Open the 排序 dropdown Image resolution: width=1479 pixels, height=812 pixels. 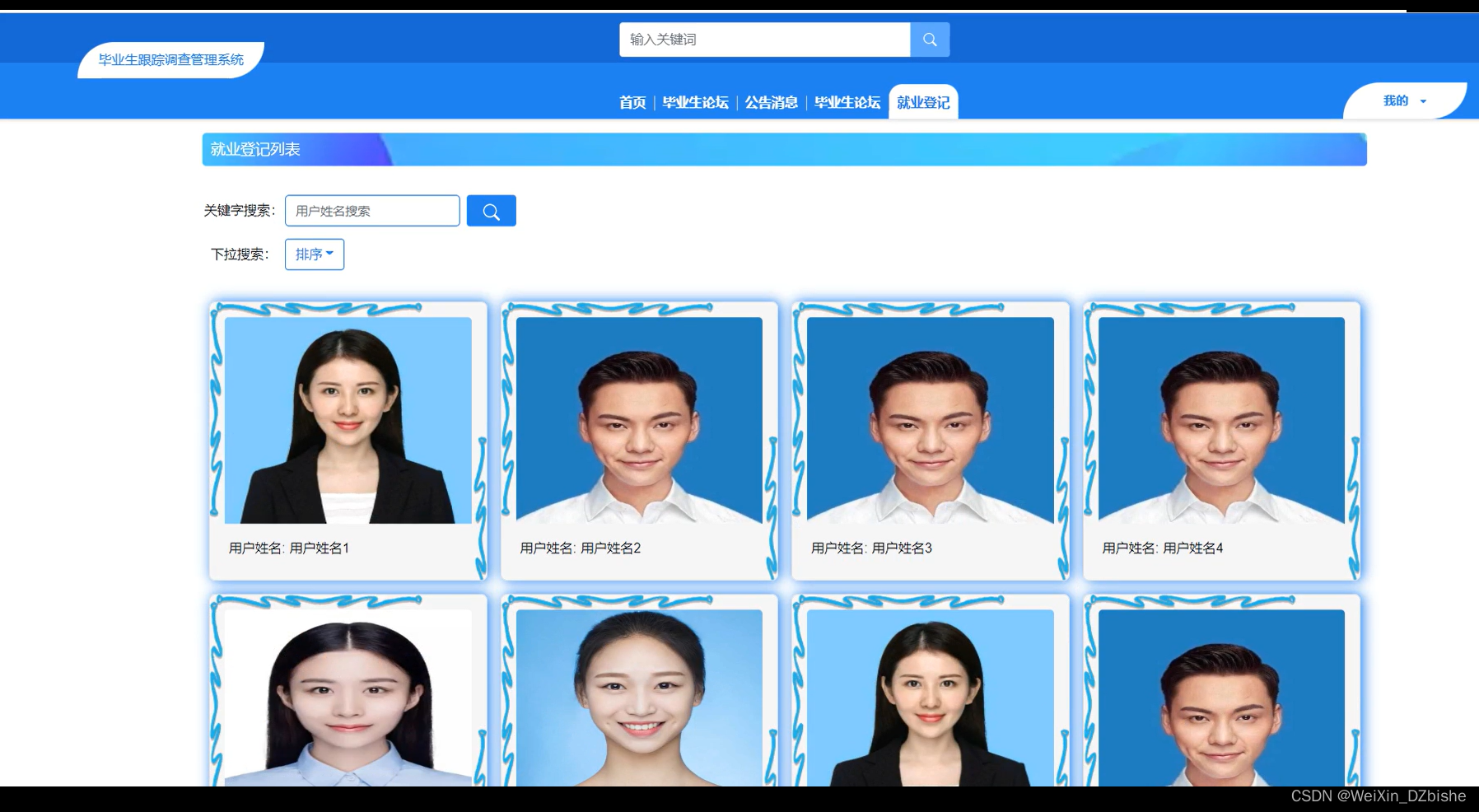pos(315,254)
